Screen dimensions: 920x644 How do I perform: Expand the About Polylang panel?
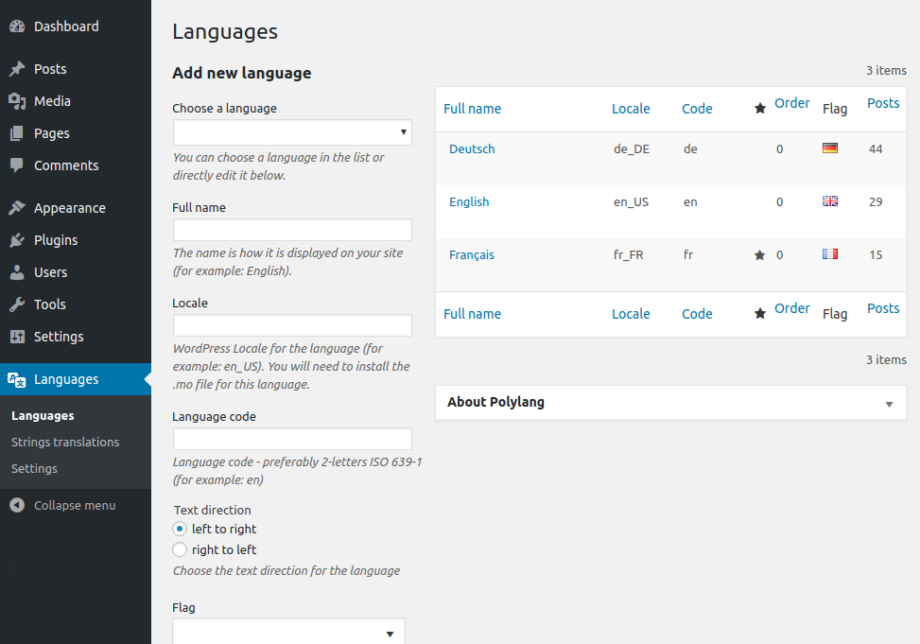click(x=889, y=403)
